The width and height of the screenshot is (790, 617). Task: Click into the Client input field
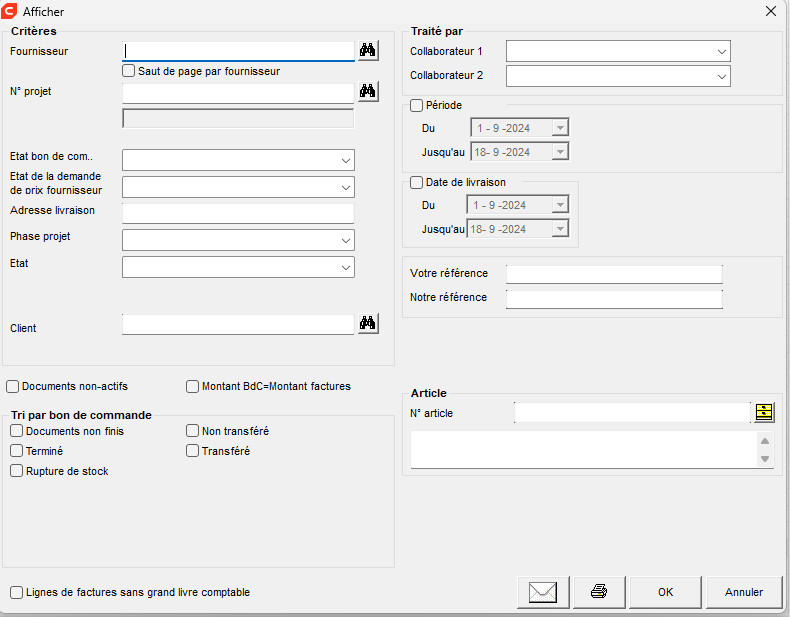238,324
